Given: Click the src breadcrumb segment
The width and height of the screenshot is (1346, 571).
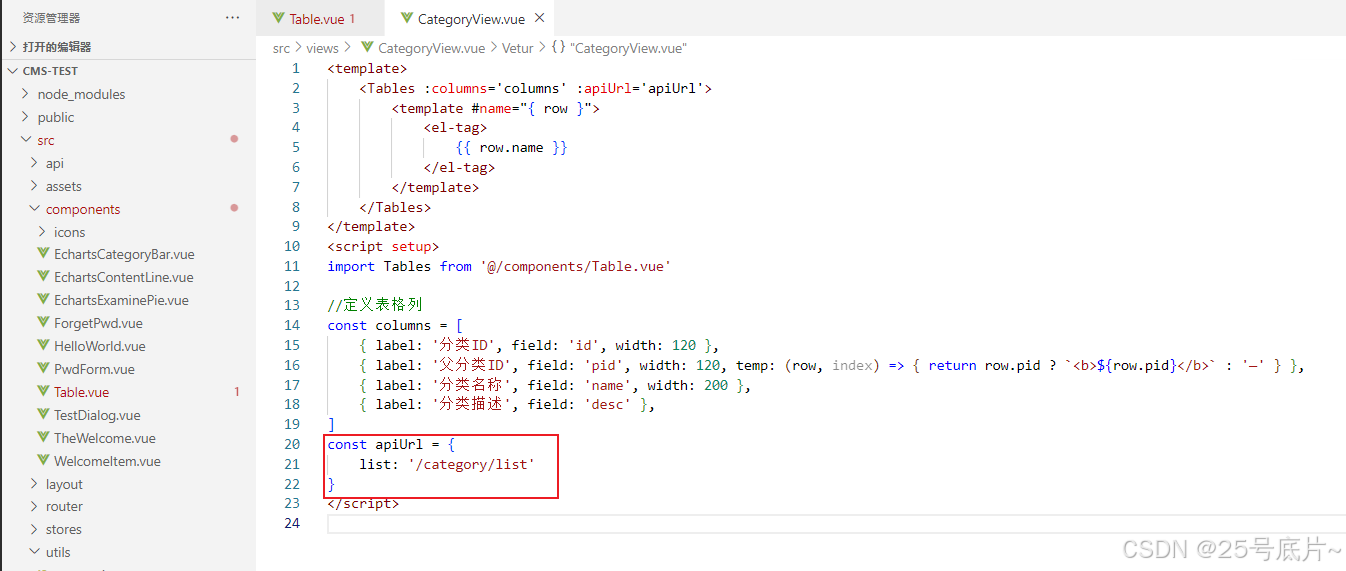Looking at the screenshot, I should [x=281, y=48].
